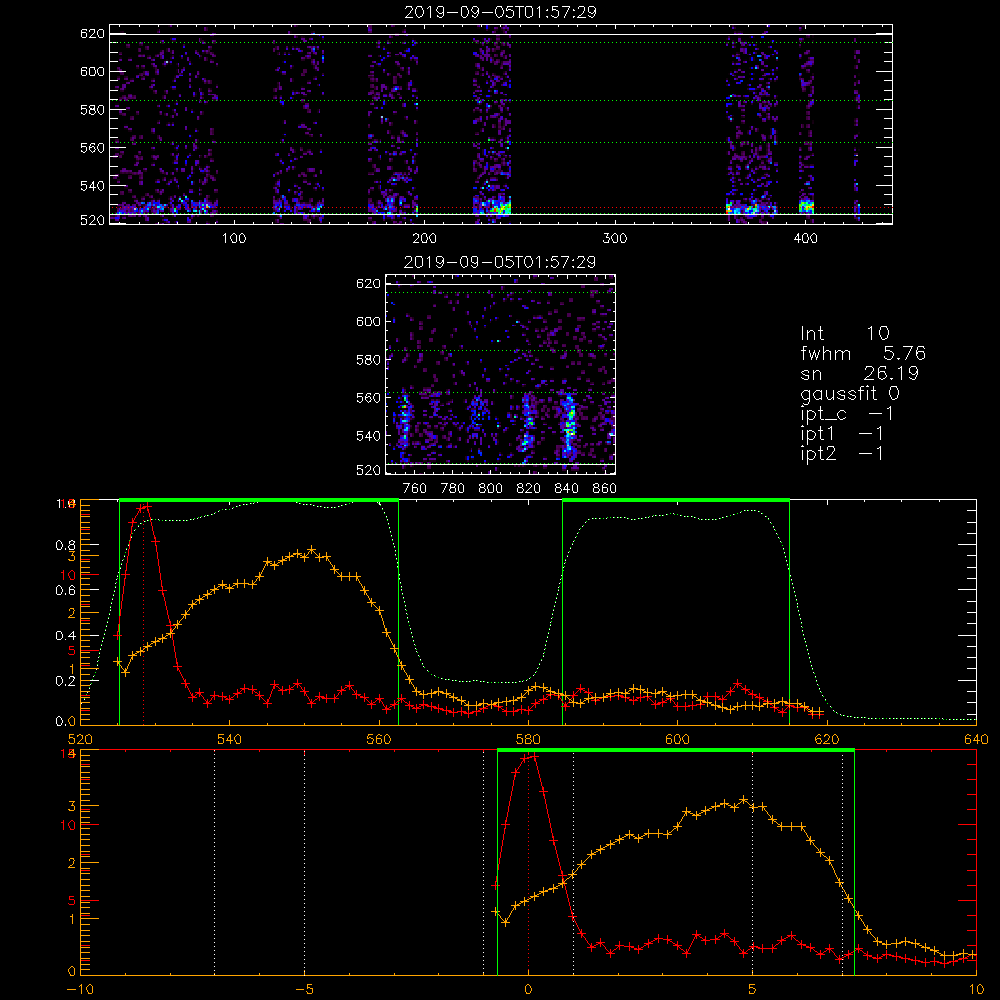The height and width of the screenshot is (1000, 1000).
Task: Click y-axis label 520 on middle plot
Action: (368, 470)
